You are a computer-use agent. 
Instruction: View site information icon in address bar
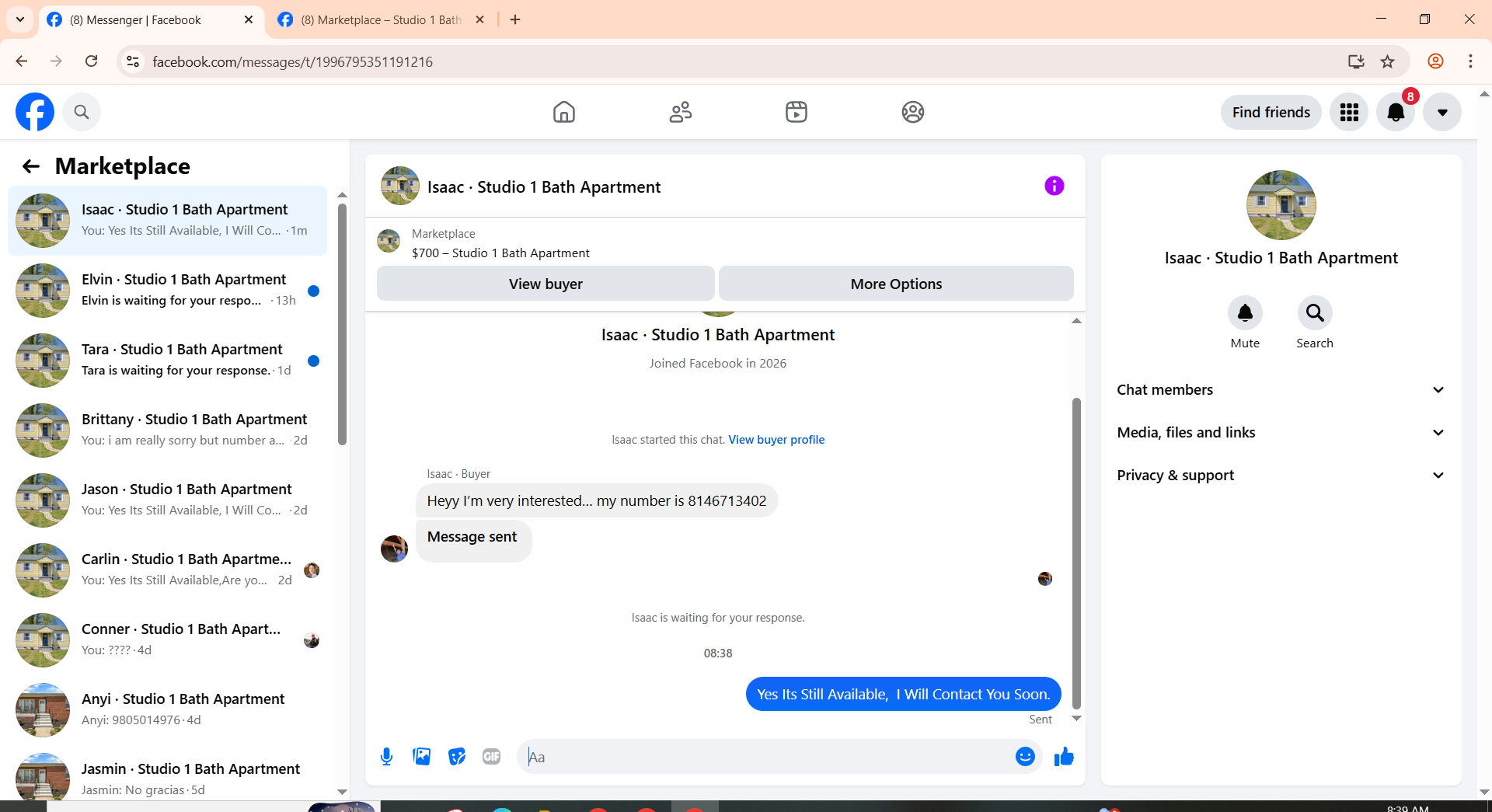point(133,61)
